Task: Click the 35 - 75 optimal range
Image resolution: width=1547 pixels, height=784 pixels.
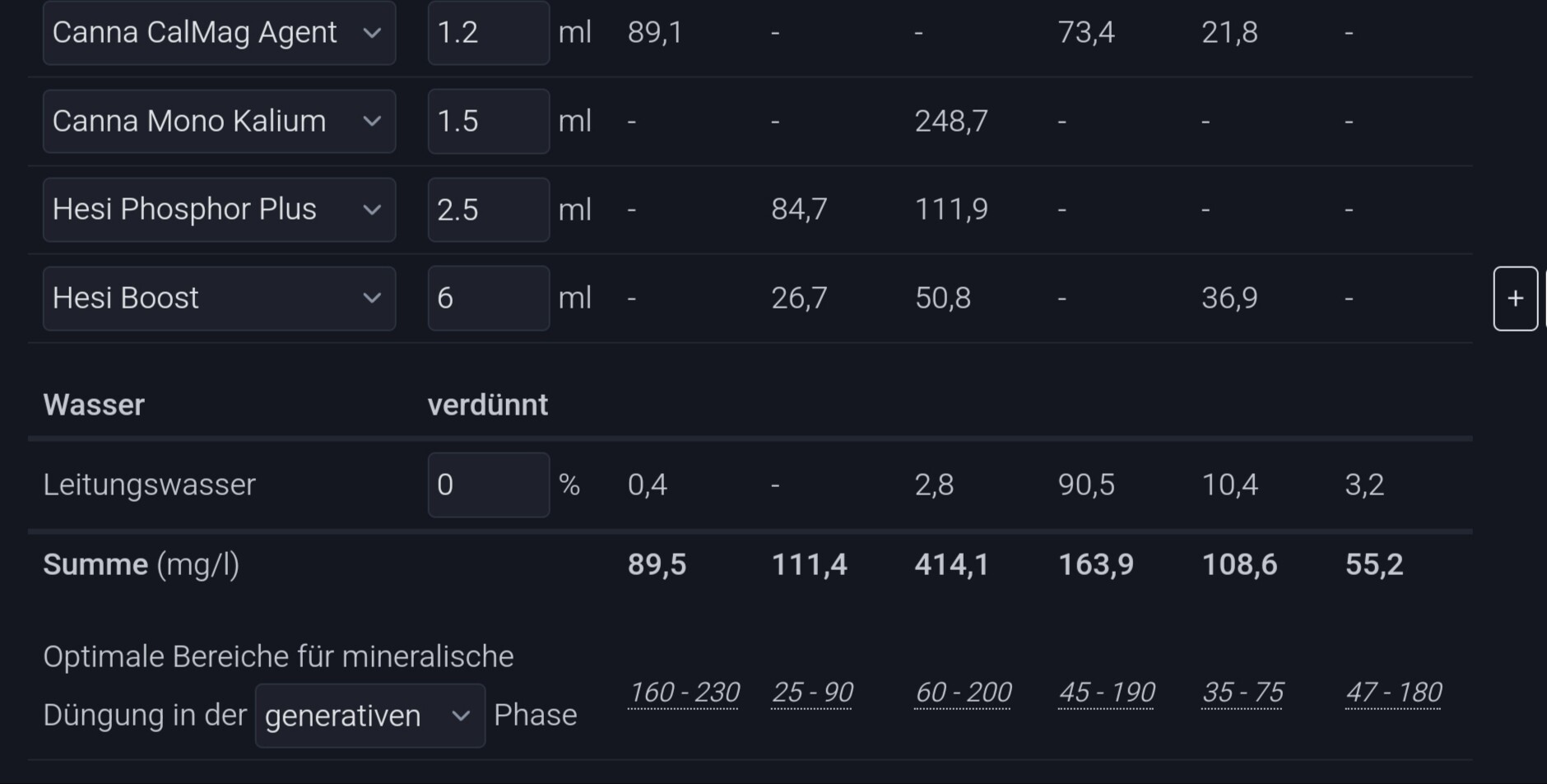Action: [x=1242, y=693]
